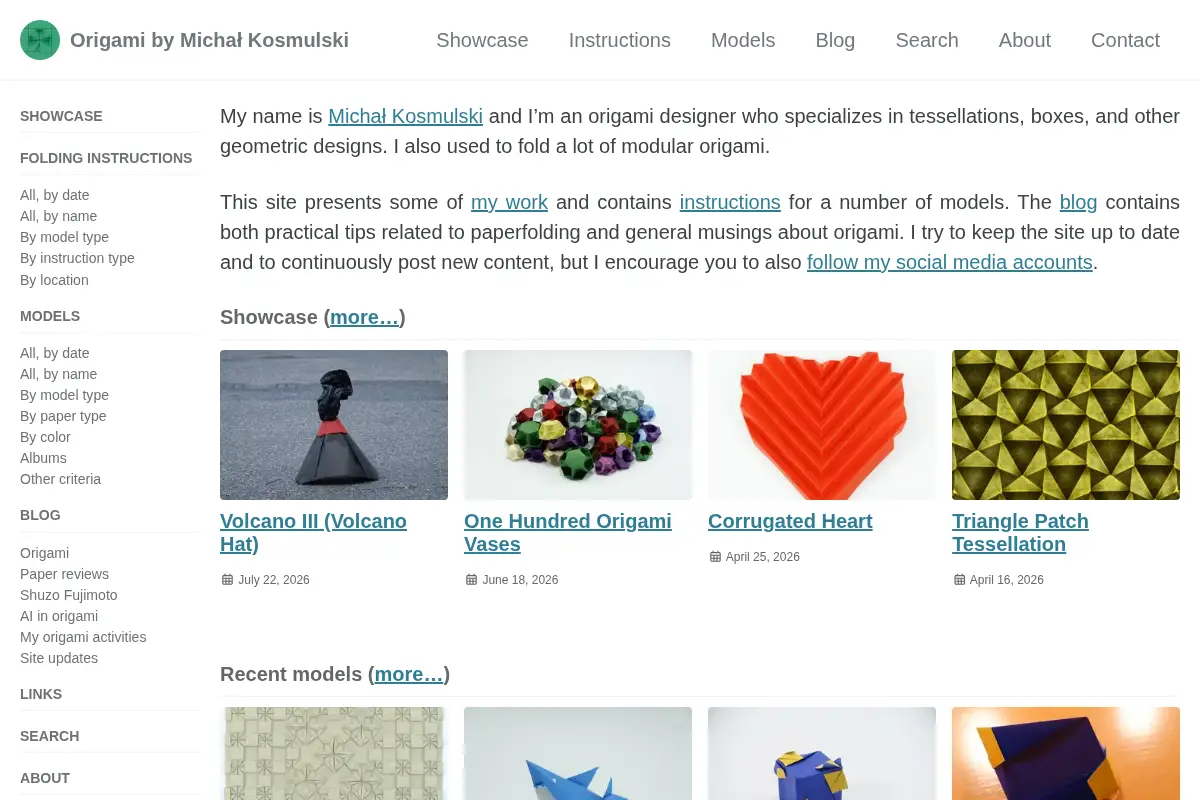
Task: Click calendar icon beside April 16, 2026
Action: click(959, 580)
